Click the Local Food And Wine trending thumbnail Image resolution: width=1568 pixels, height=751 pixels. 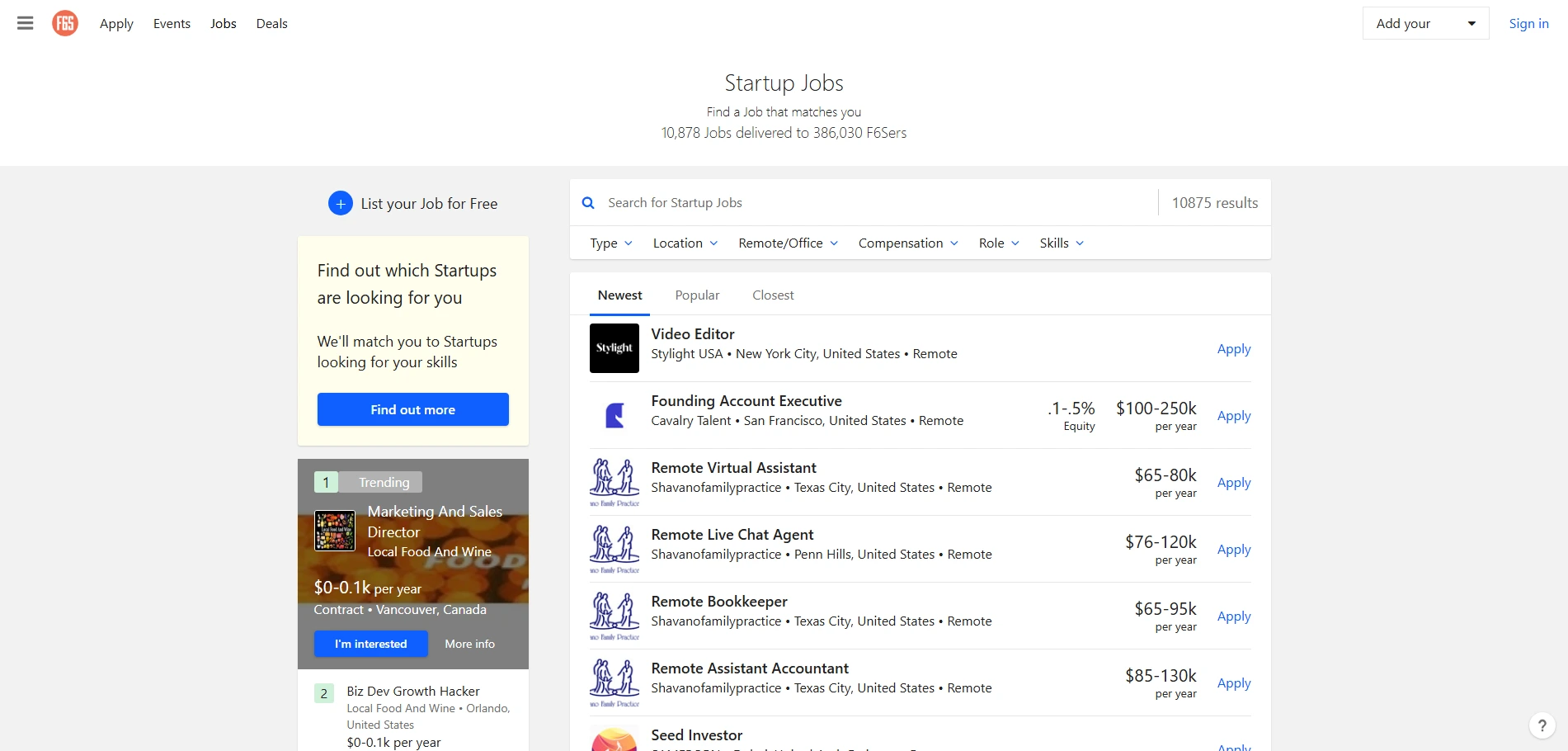[335, 531]
